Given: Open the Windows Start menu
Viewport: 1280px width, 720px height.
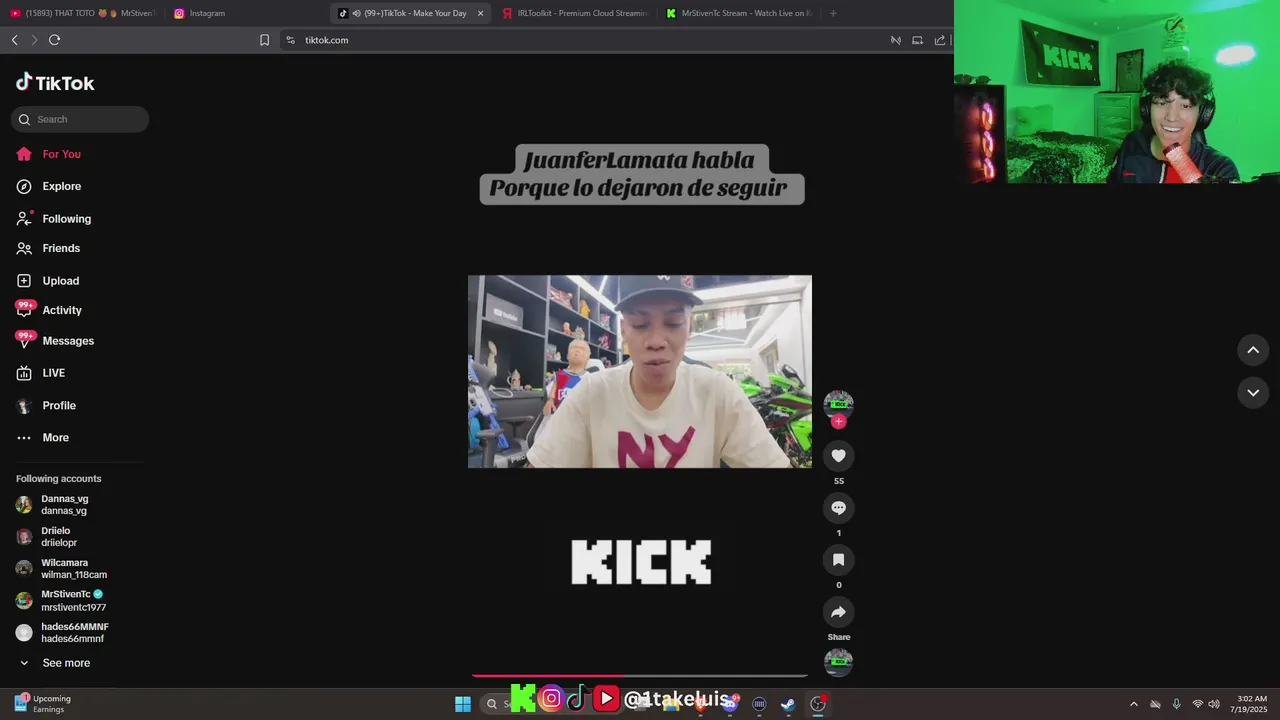Looking at the screenshot, I should pos(463,704).
